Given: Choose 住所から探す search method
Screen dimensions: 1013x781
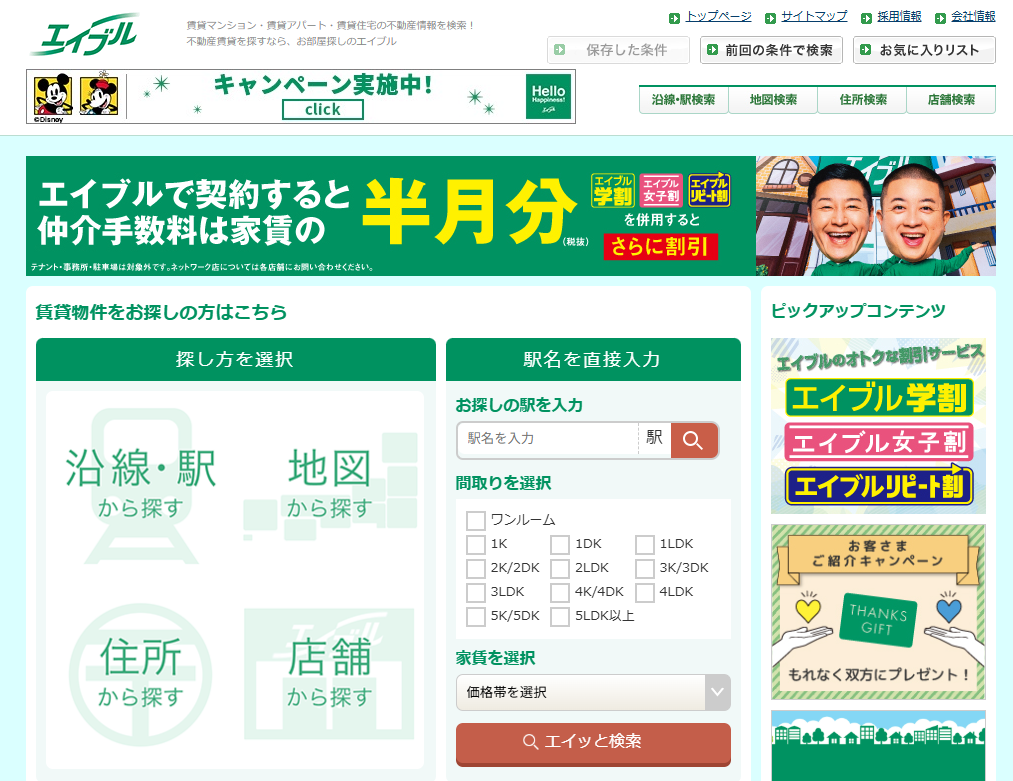Looking at the screenshot, I should (x=140, y=673).
